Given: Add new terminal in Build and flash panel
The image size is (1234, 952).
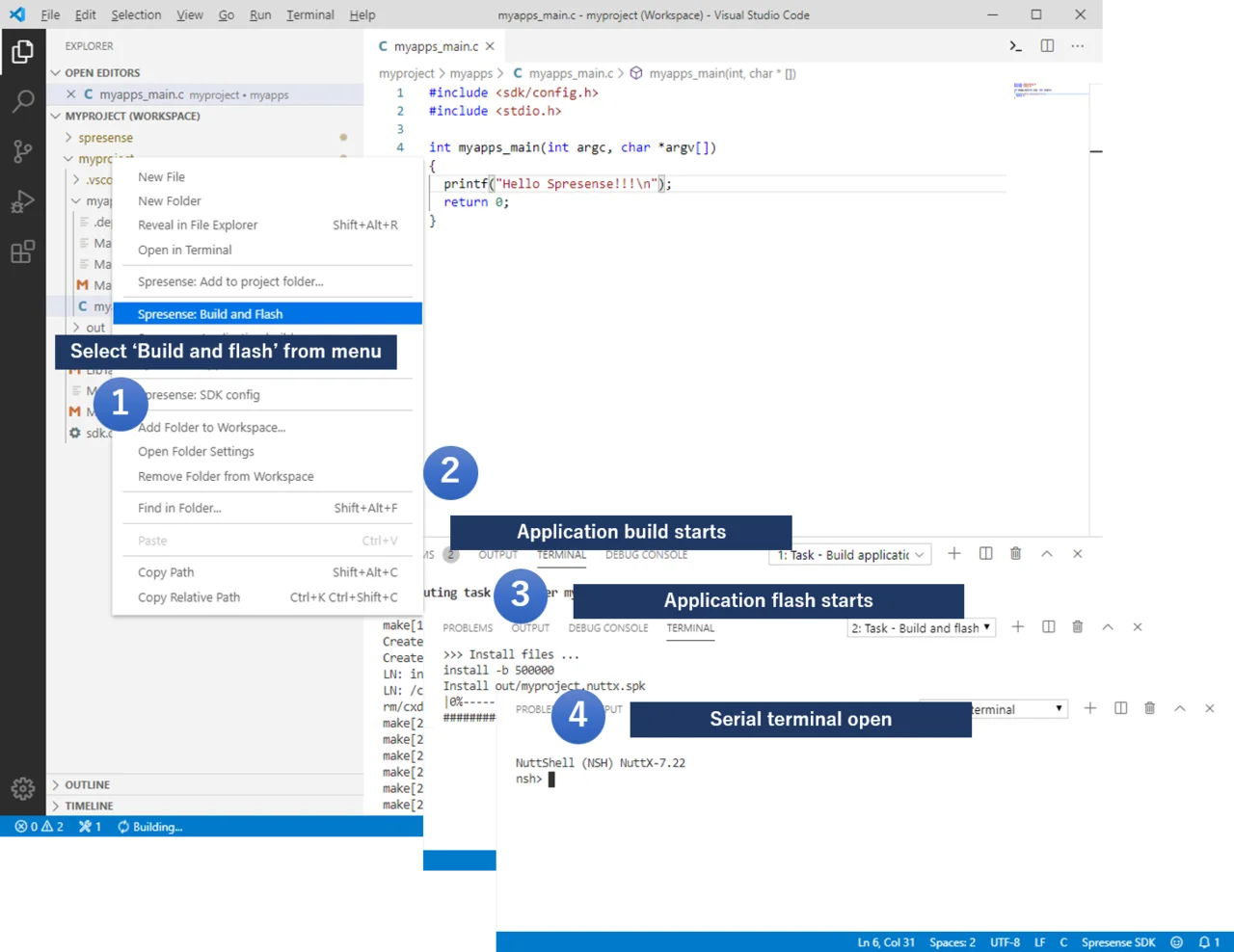Looking at the screenshot, I should 1017,626.
